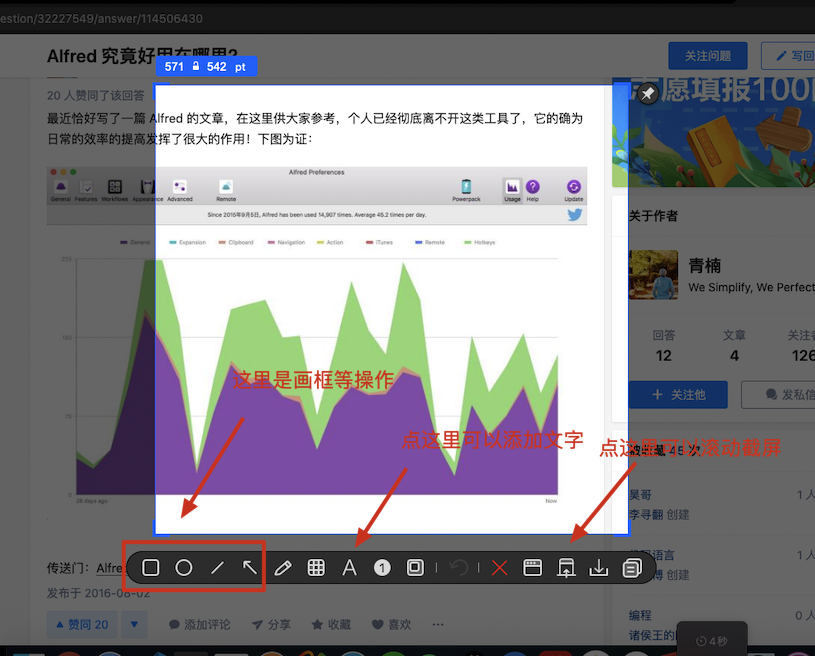Screen dimensions: 815x656
Task: Undo the last annotation
Action: click(x=458, y=568)
